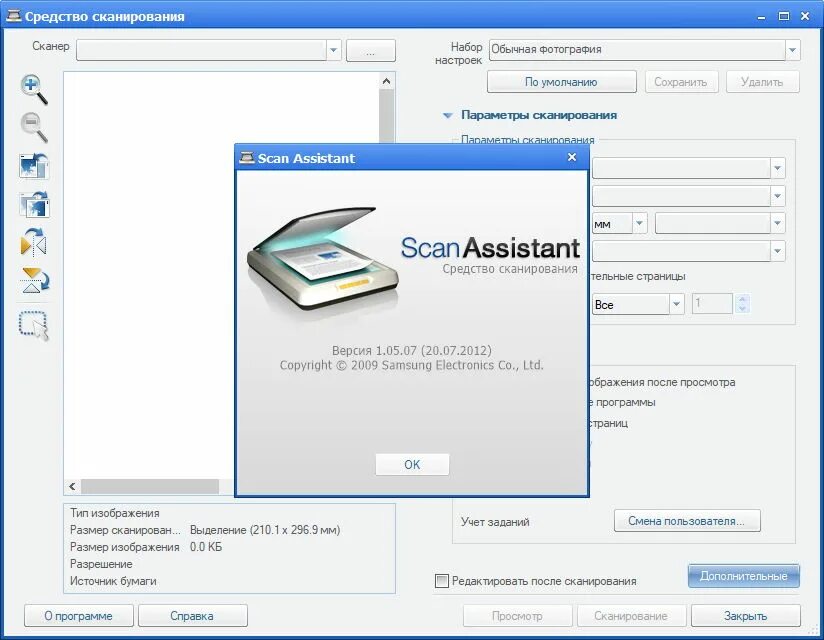
Task: Click the zoom in magnifier icon
Action: pyautogui.click(x=34, y=89)
